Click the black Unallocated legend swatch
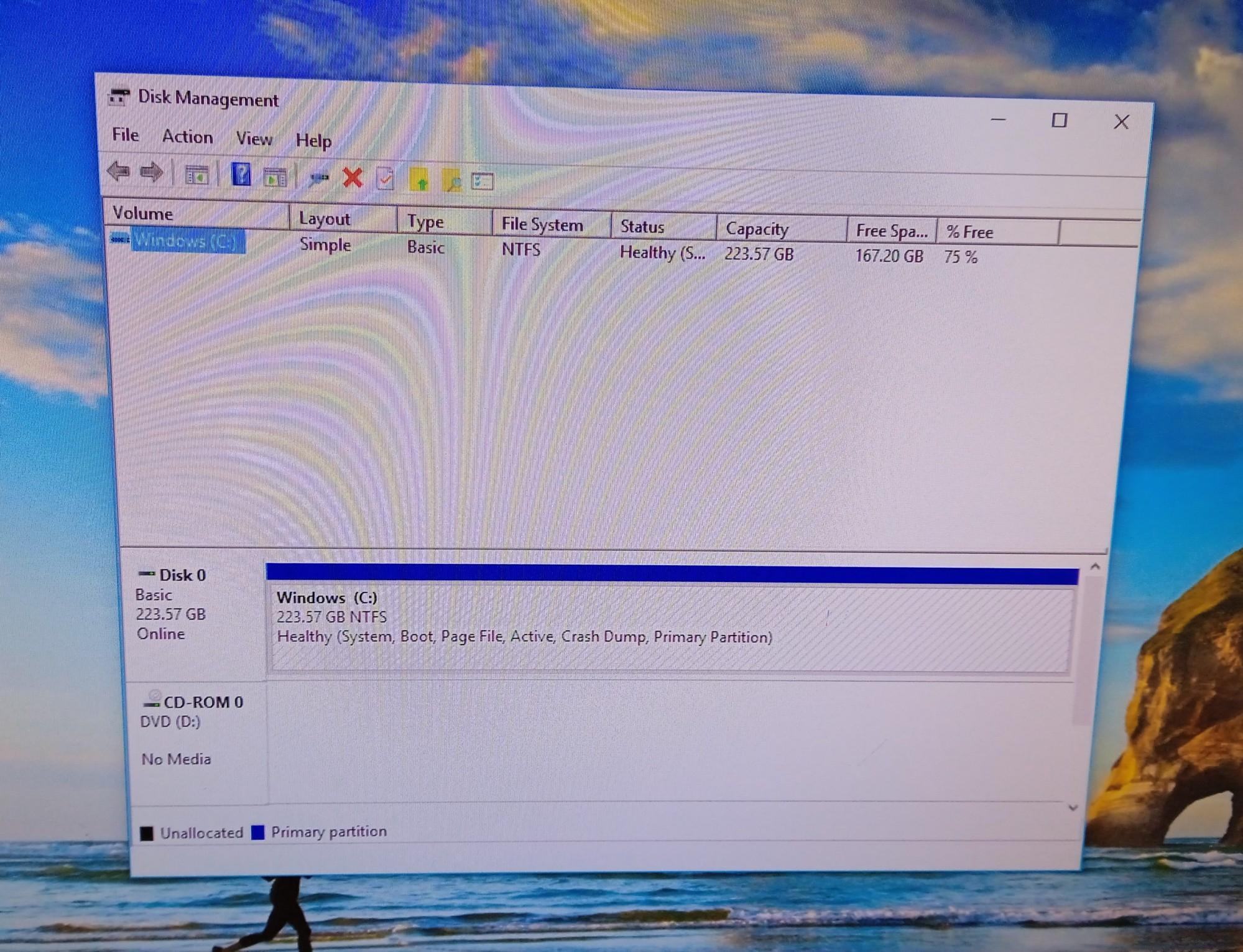The image size is (1243, 952). click(147, 833)
